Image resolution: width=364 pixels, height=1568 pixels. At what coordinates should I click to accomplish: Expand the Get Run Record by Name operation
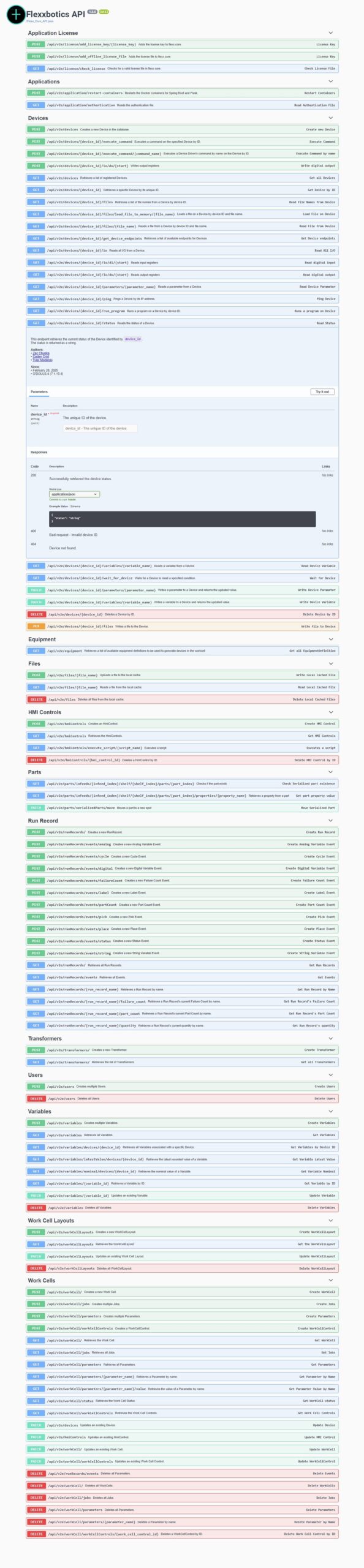[x=182, y=989]
